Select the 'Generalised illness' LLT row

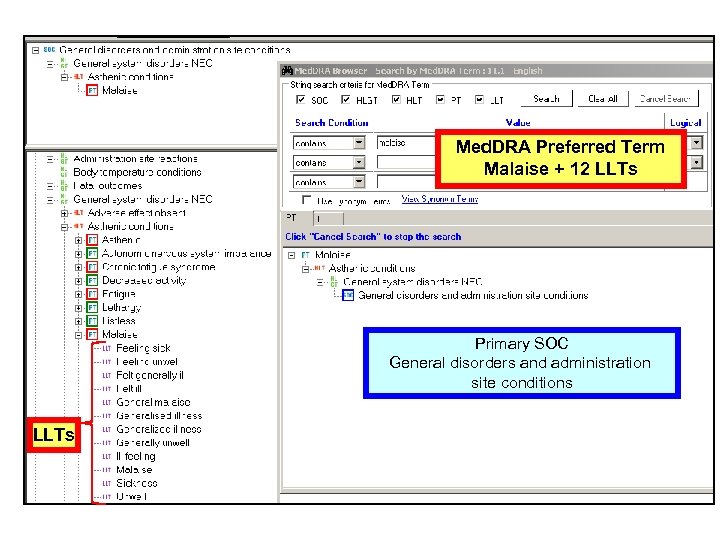[159, 416]
